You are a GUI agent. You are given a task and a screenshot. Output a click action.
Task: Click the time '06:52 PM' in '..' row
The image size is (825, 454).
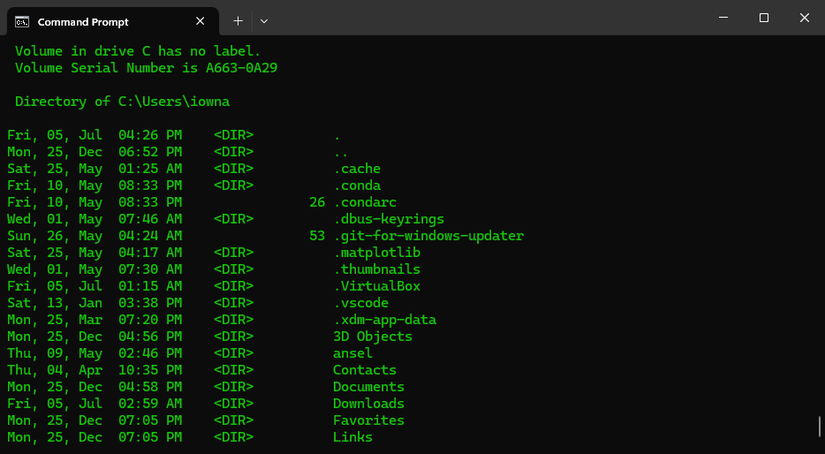coord(150,152)
